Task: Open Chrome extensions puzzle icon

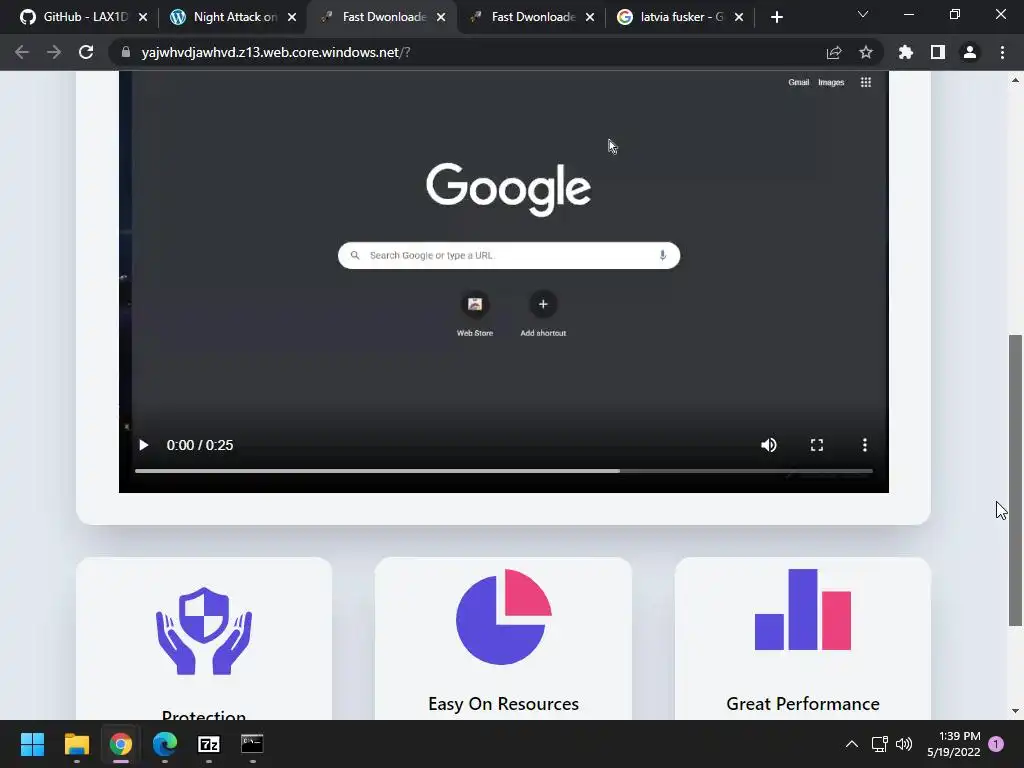Action: point(906,52)
